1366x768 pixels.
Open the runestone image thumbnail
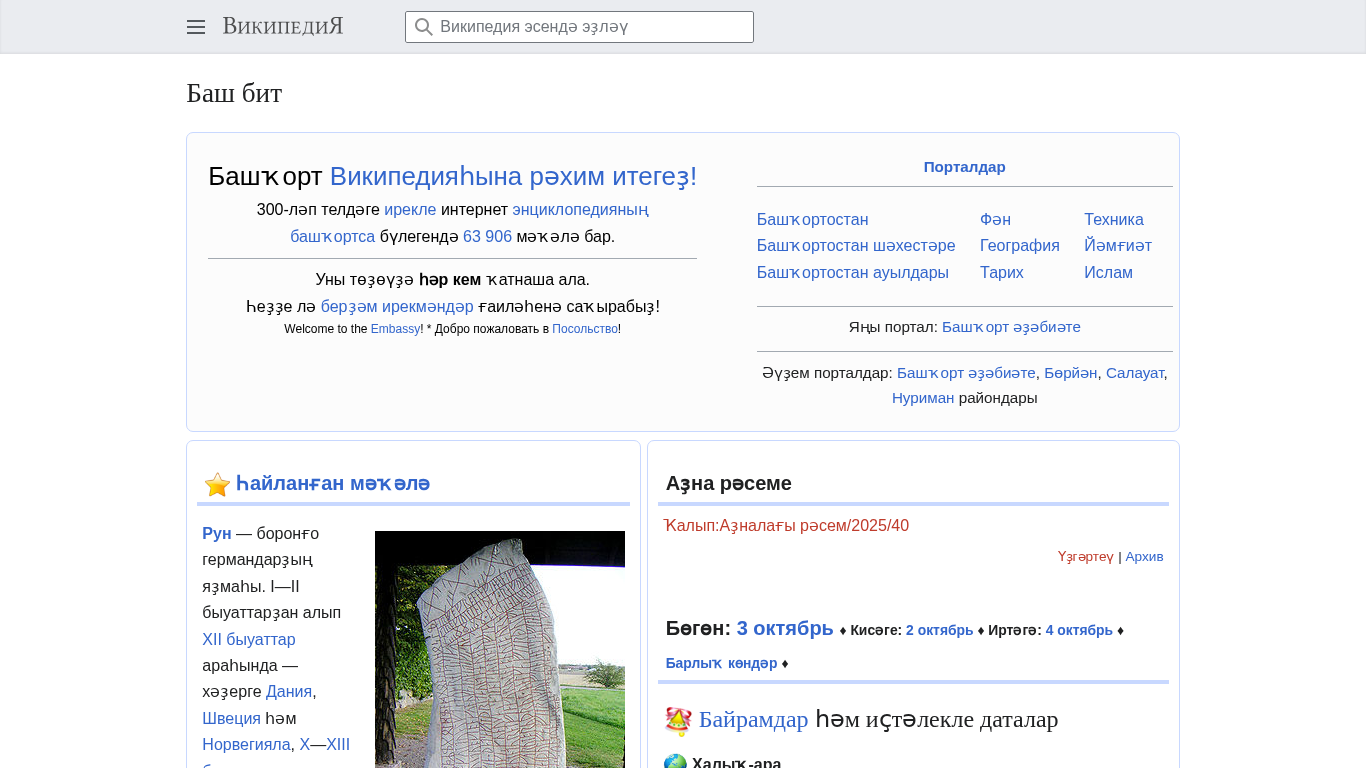(499, 650)
